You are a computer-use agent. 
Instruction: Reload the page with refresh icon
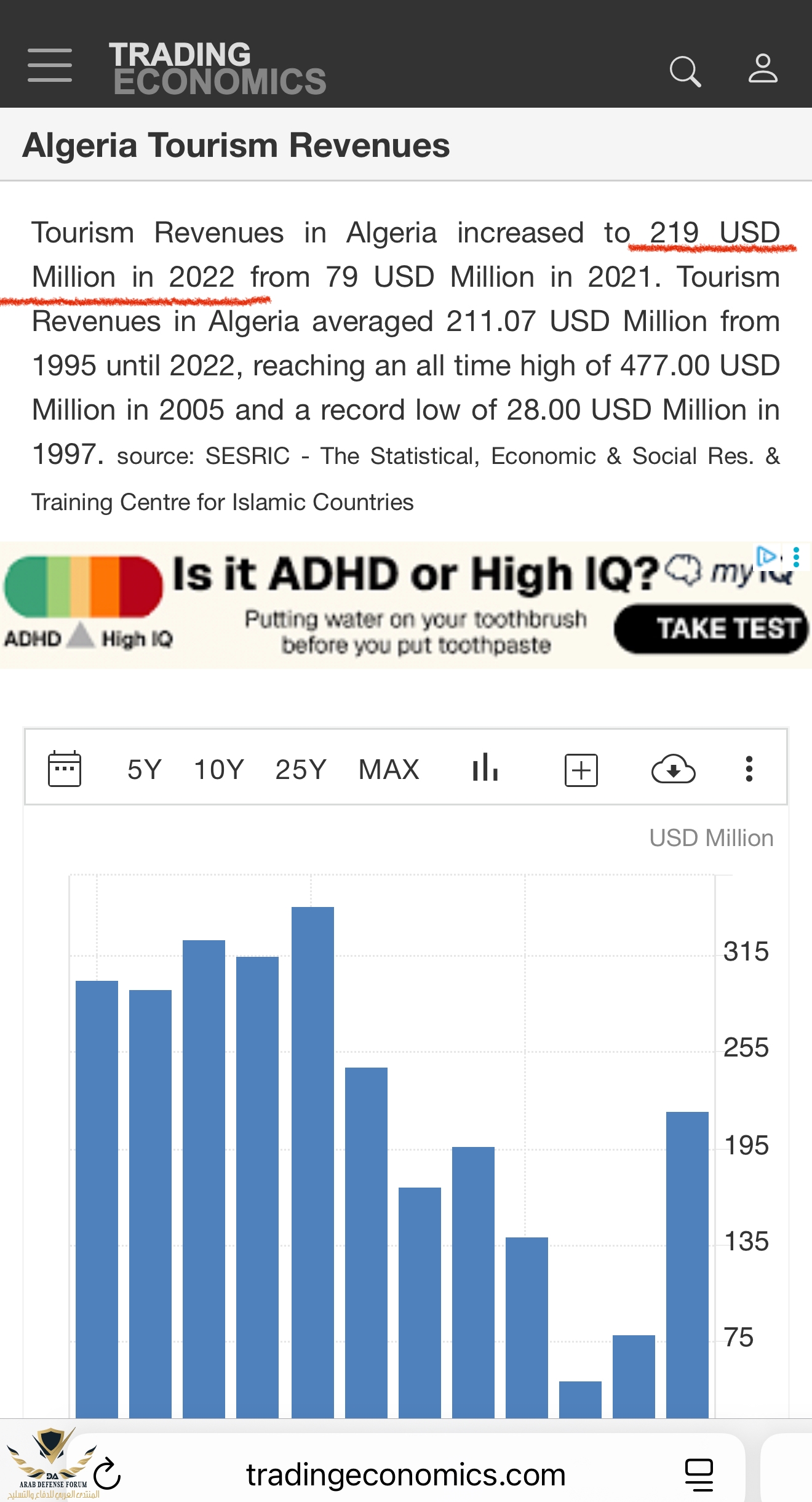pyautogui.click(x=108, y=1474)
